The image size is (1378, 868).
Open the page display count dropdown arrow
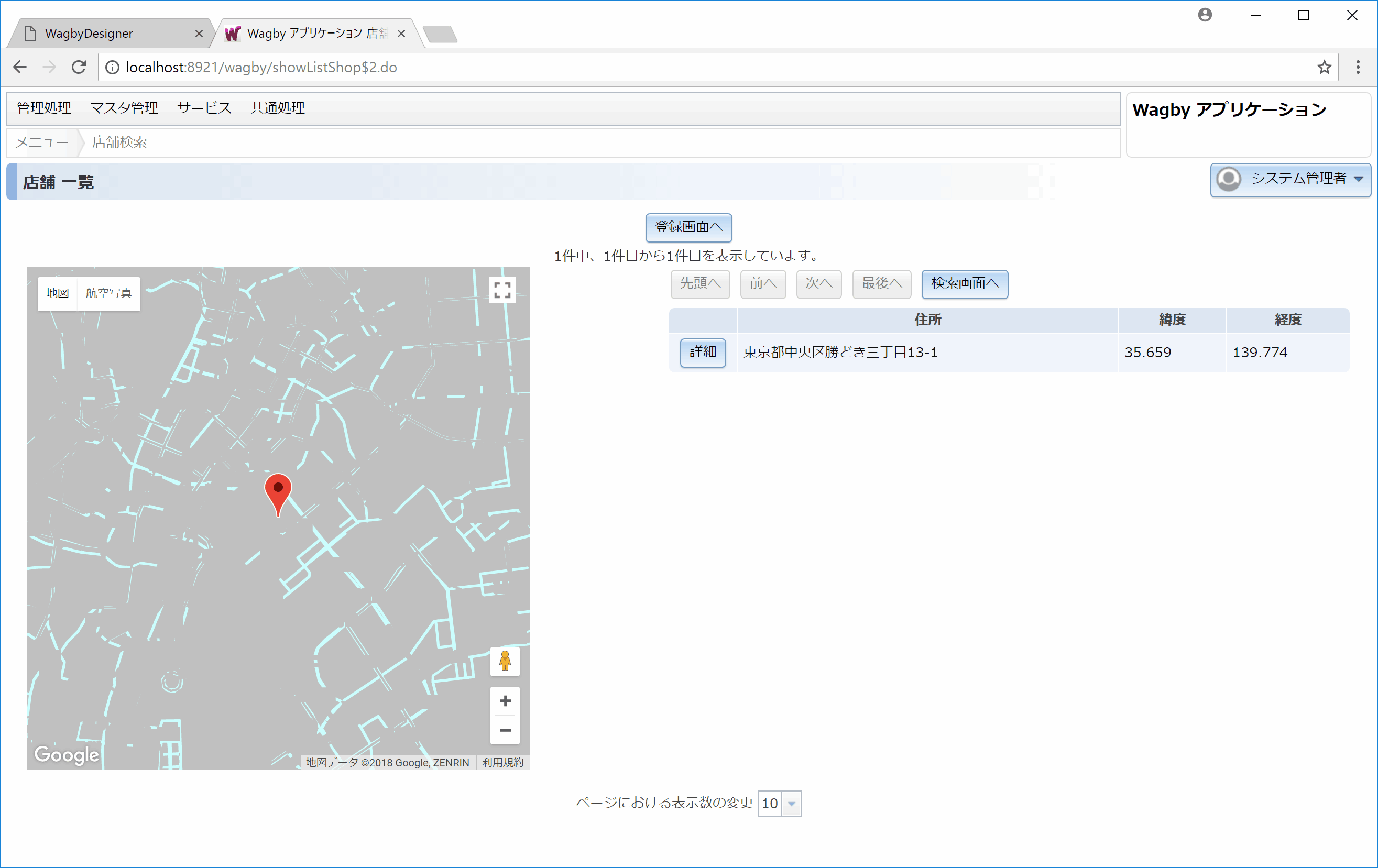[x=792, y=804]
